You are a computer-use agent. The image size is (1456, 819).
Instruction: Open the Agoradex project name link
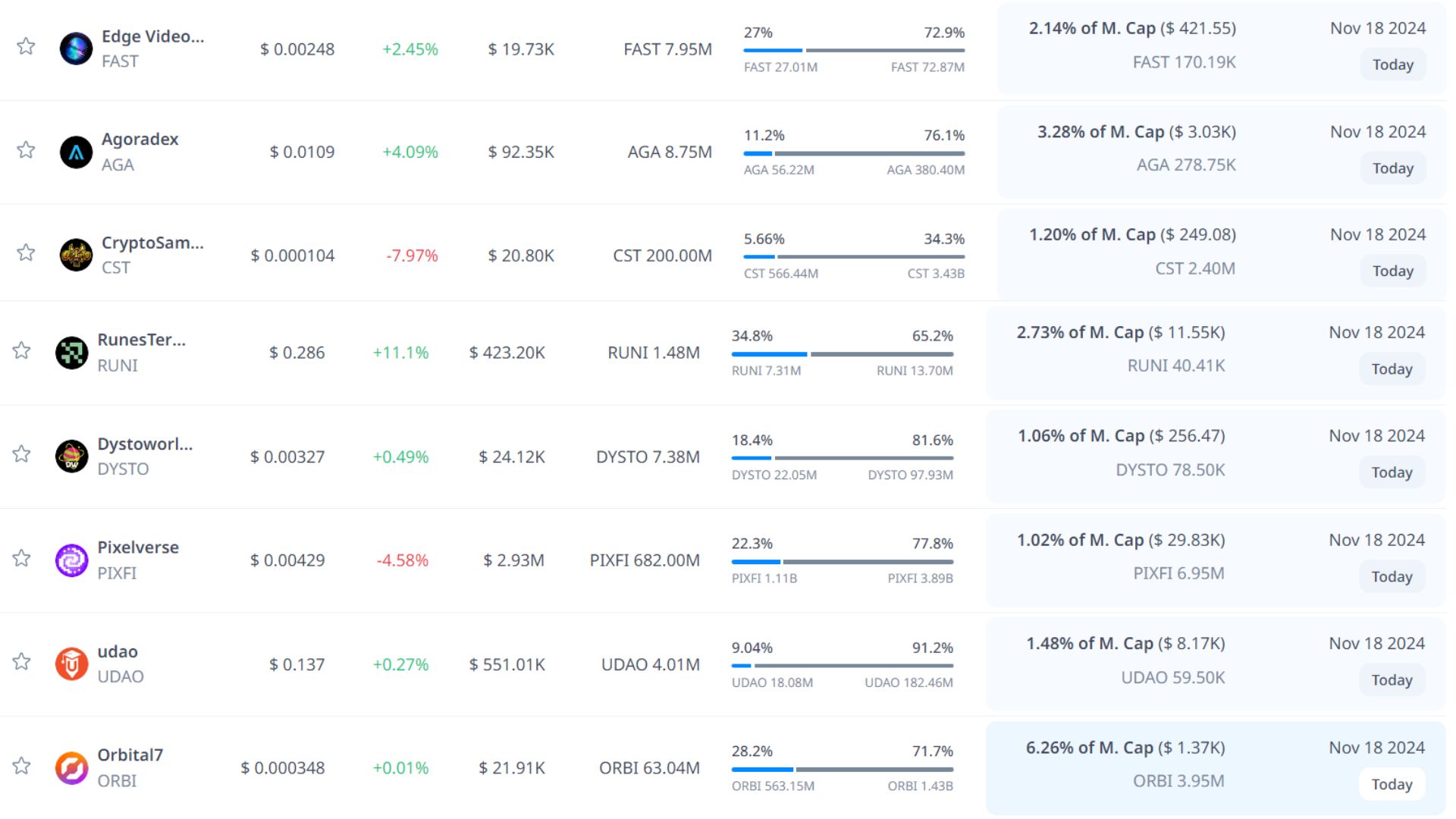tap(140, 140)
